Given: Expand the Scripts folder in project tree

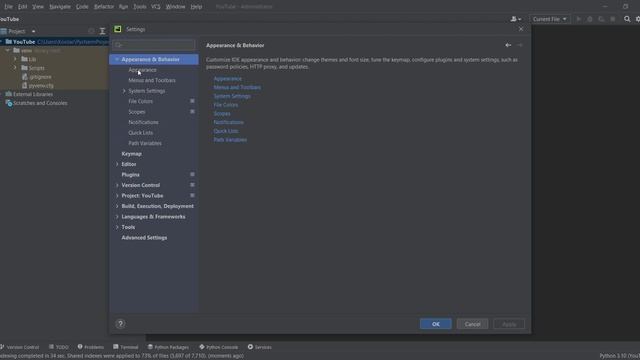Looking at the screenshot, I should 16,68.
